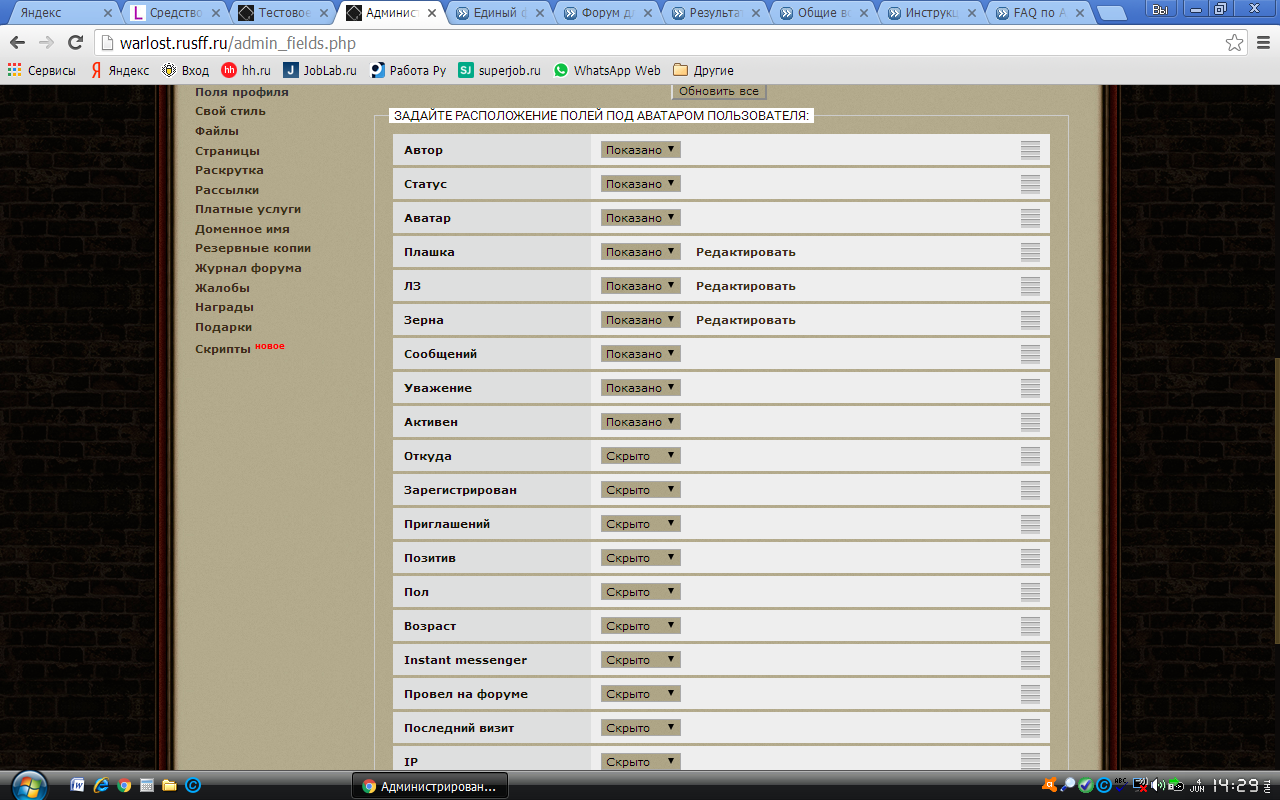1280x800 pixels.
Task: Open the Статус visibility dropdown
Action: tap(640, 184)
